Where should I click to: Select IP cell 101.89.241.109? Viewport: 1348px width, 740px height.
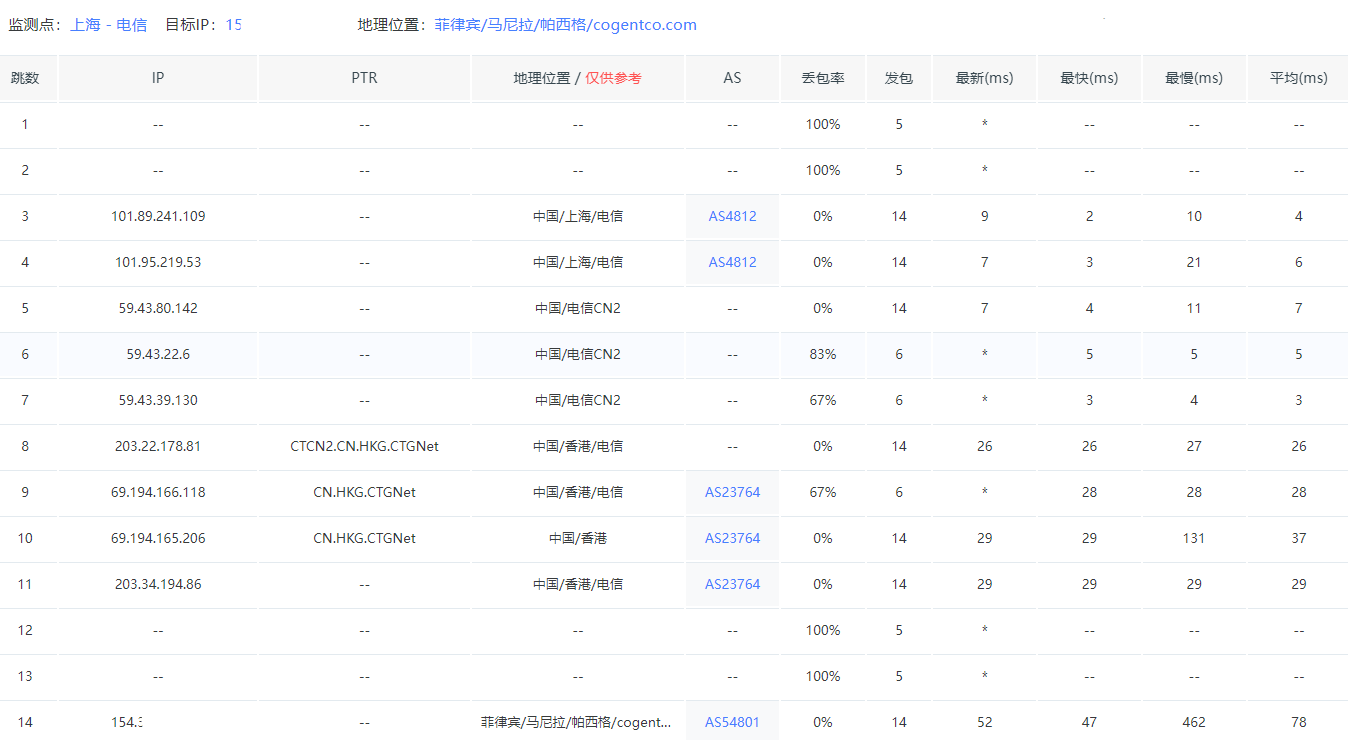click(158, 216)
